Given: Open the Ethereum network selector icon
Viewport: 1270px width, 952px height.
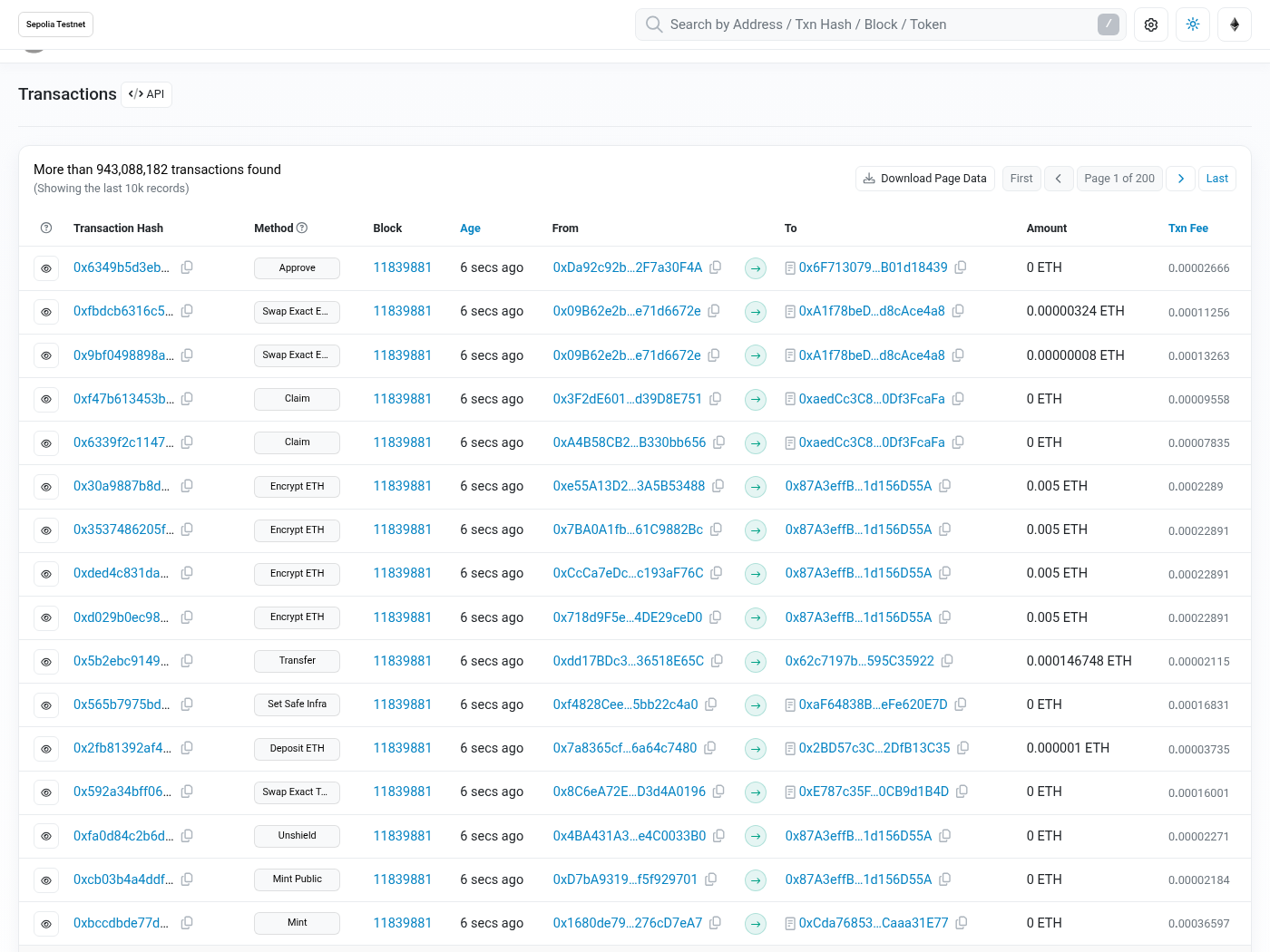Looking at the screenshot, I should [x=1235, y=24].
